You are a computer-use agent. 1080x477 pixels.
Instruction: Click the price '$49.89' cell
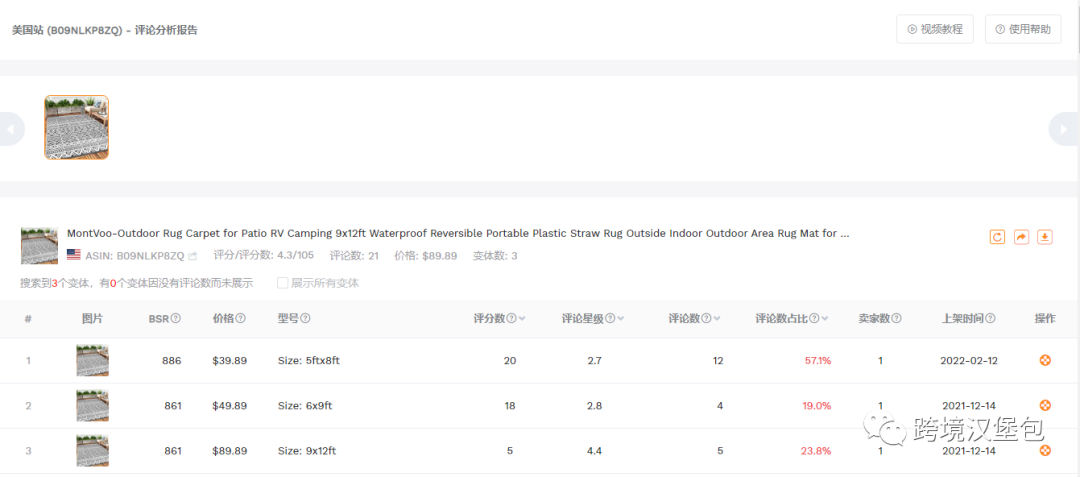click(x=229, y=405)
